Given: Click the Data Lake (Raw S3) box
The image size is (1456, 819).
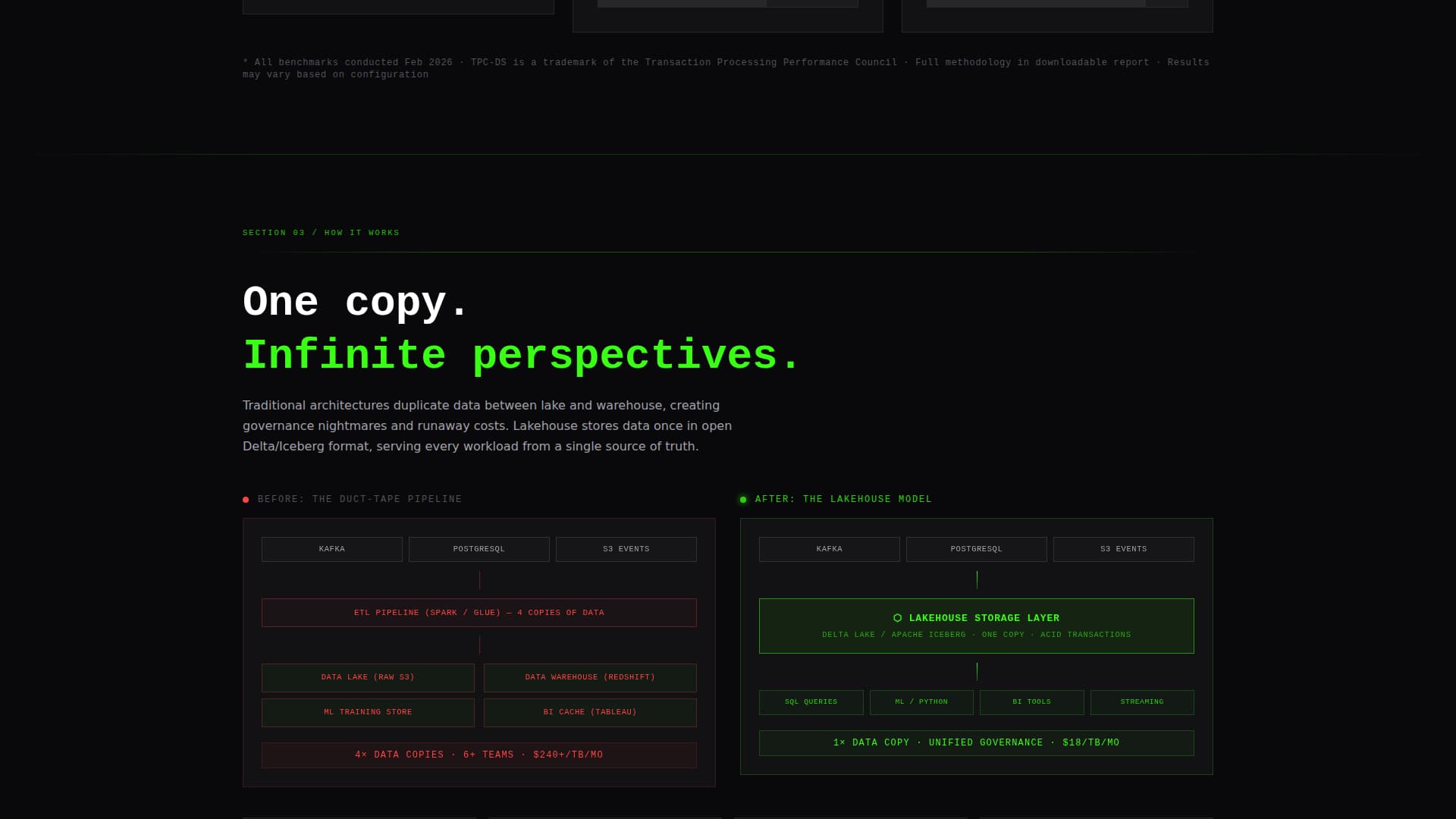Looking at the screenshot, I should [x=368, y=677].
